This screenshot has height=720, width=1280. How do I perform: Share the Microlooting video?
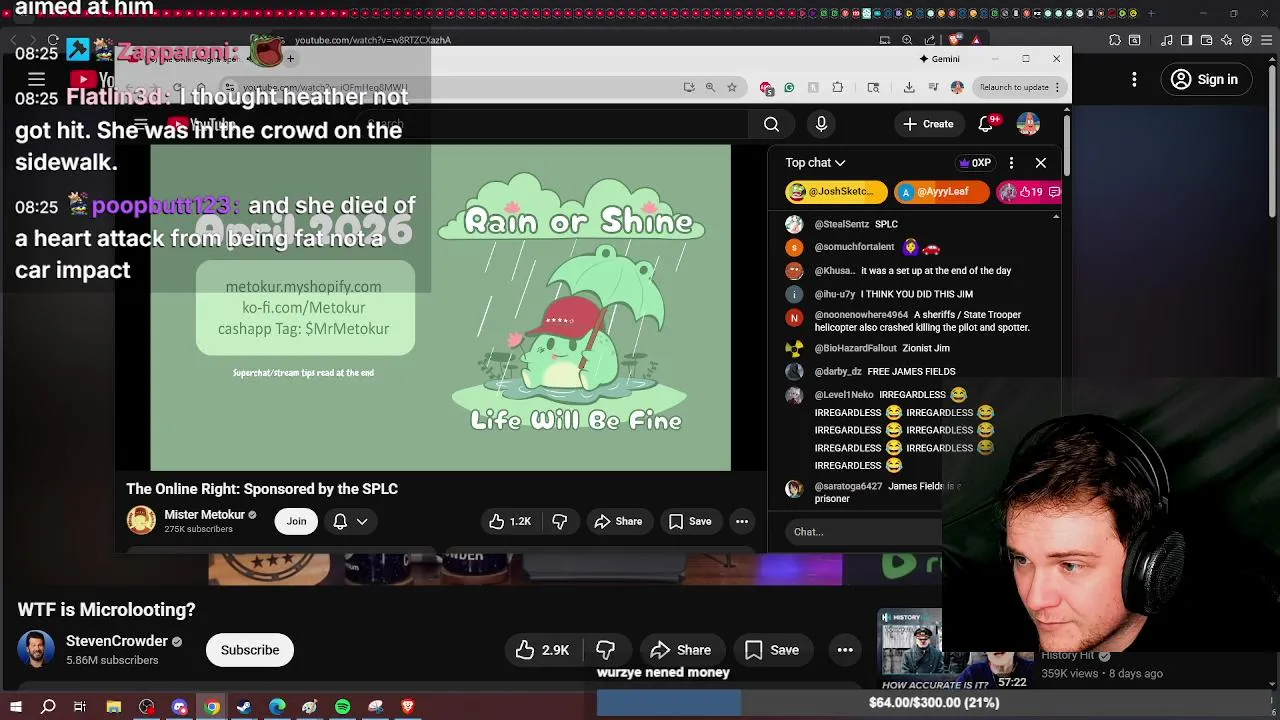[680, 650]
